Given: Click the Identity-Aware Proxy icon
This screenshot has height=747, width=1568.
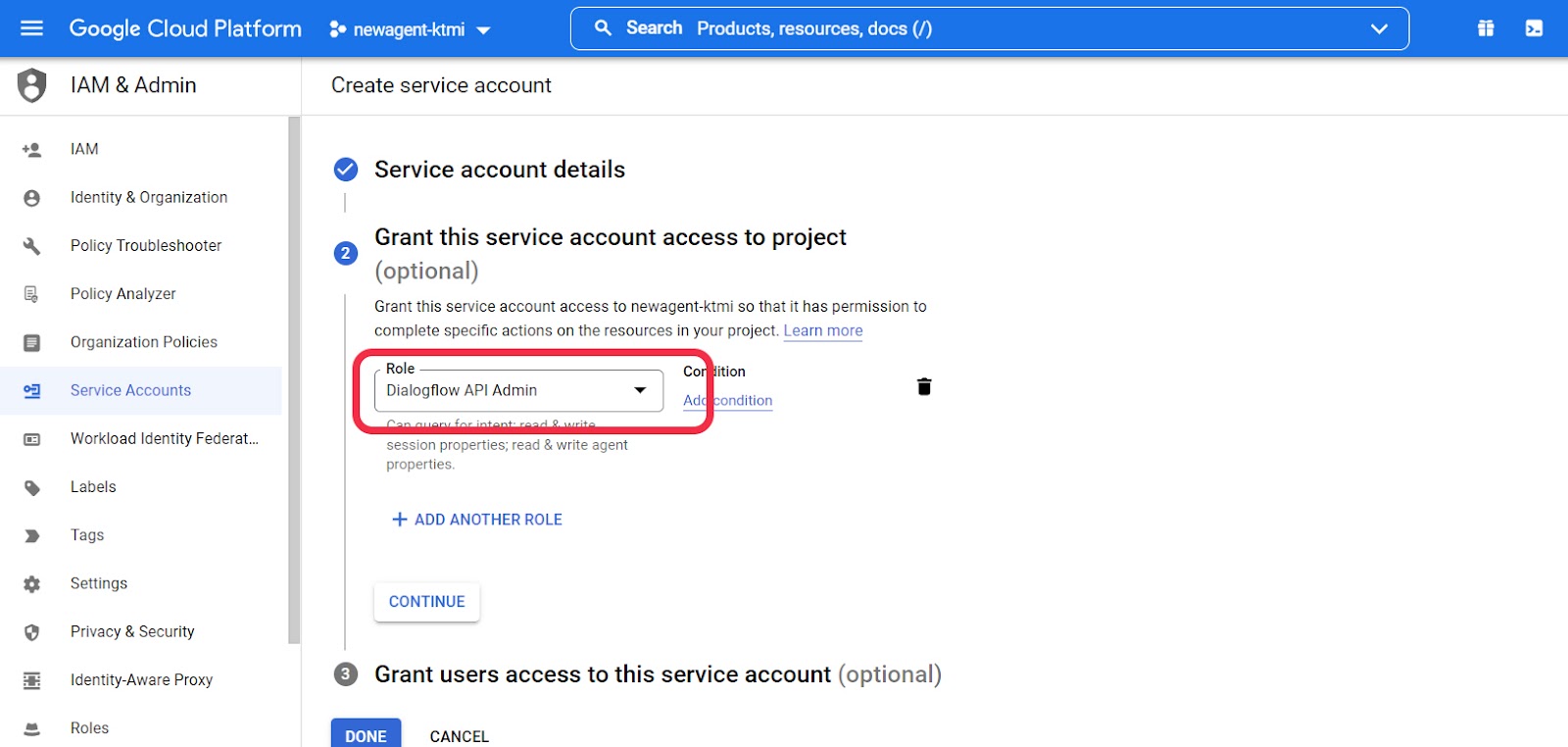Looking at the screenshot, I should pyautogui.click(x=31, y=680).
